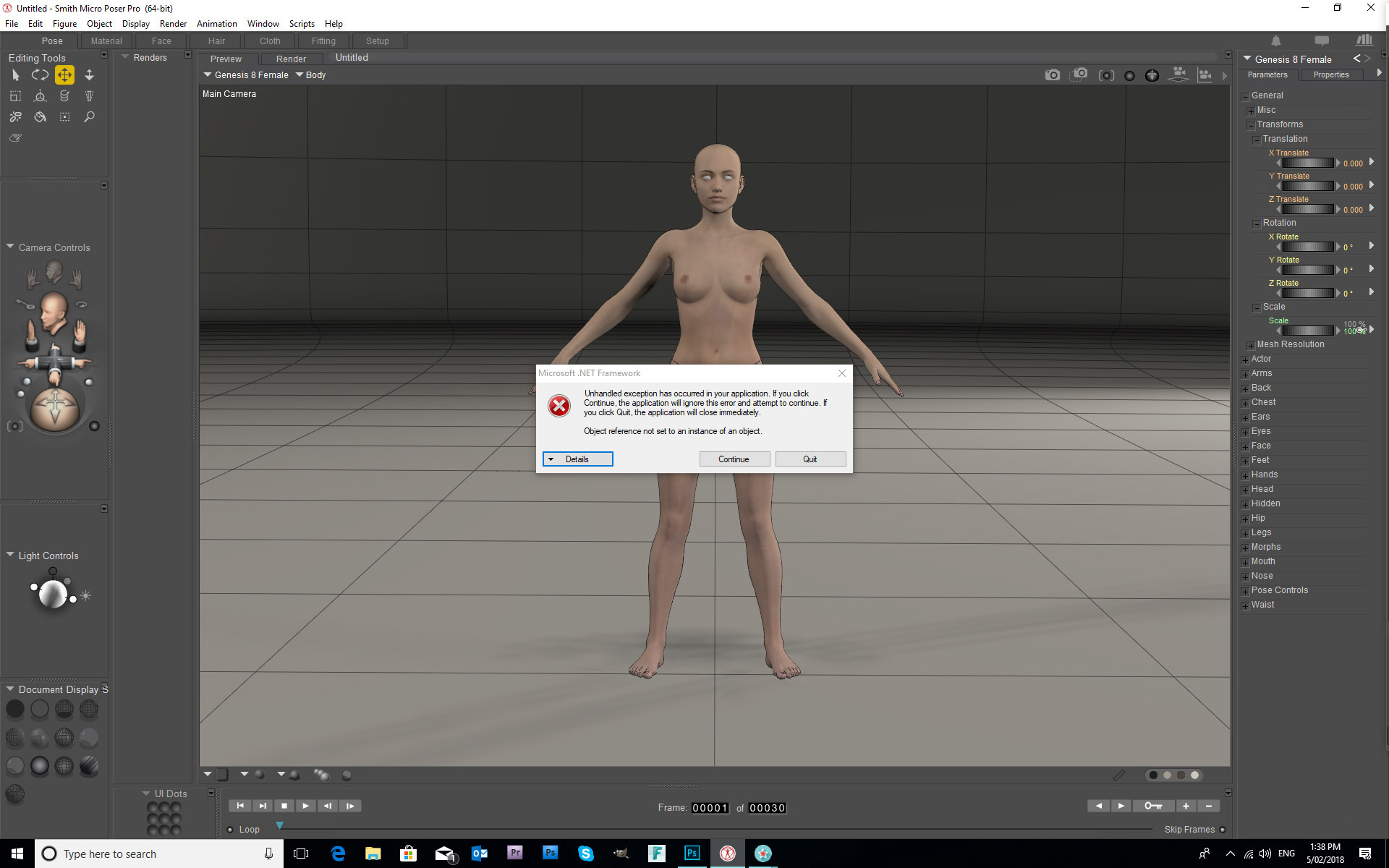1389x868 pixels.
Task: Click the camera trackball rotation sphere
Action: (55, 409)
